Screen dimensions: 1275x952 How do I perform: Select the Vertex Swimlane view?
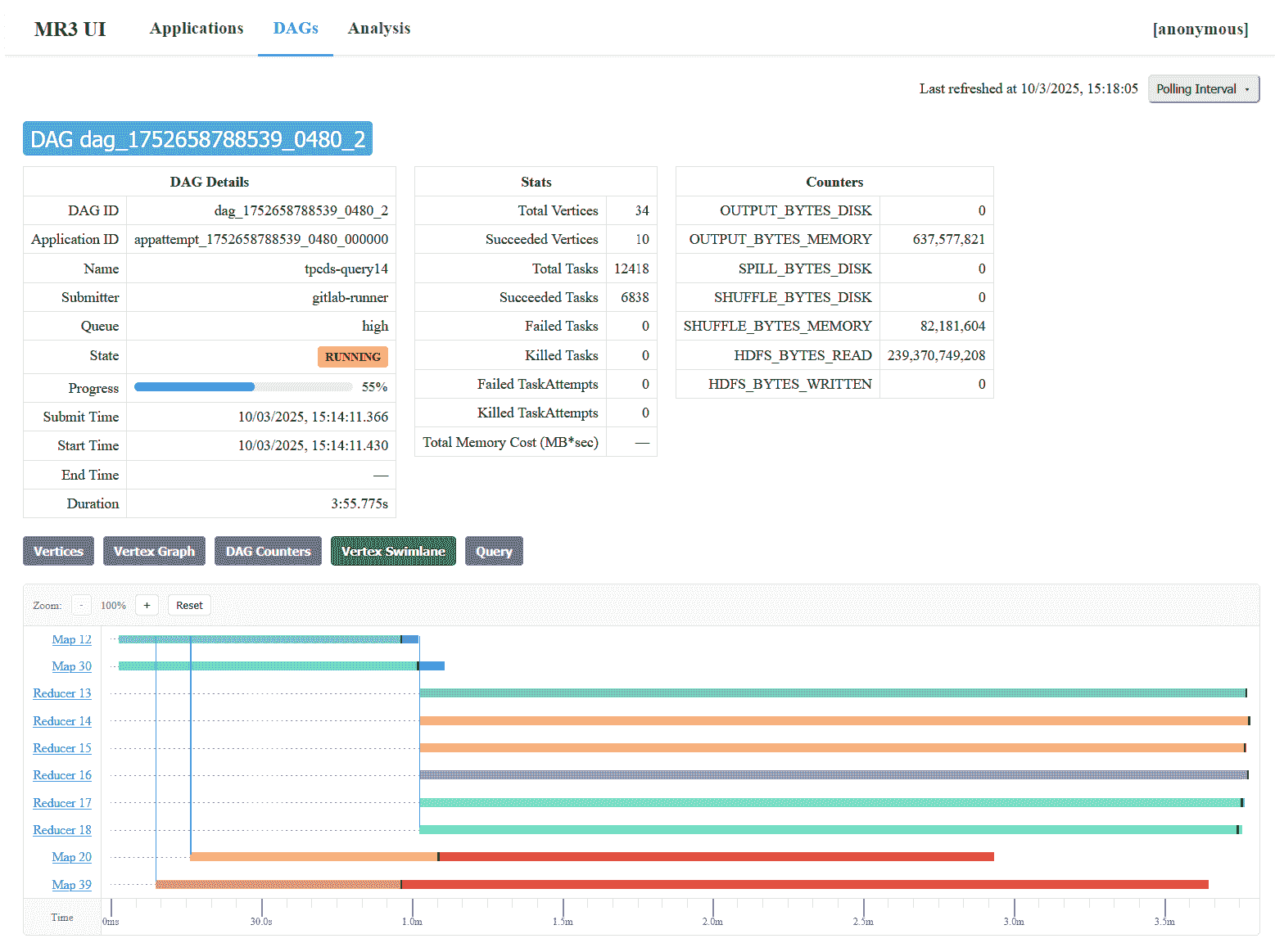pyautogui.click(x=393, y=551)
